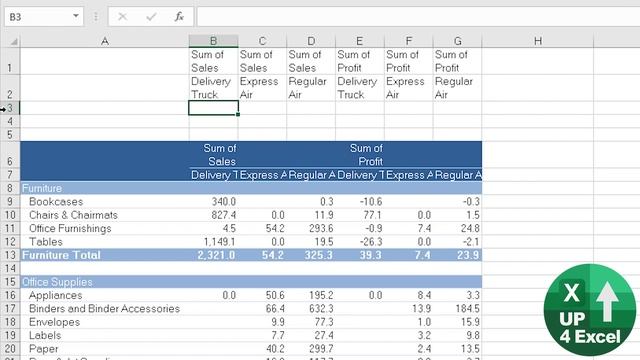
Task: Click value 1,149.1 for Tables
Action: tap(220, 242)
